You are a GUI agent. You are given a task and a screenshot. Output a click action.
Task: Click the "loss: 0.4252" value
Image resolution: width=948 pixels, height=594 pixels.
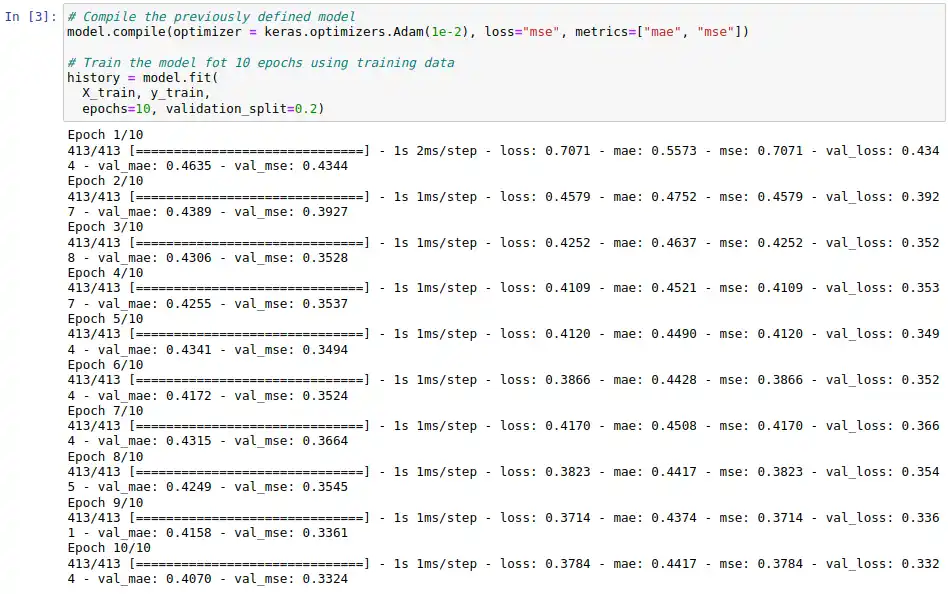545,242
